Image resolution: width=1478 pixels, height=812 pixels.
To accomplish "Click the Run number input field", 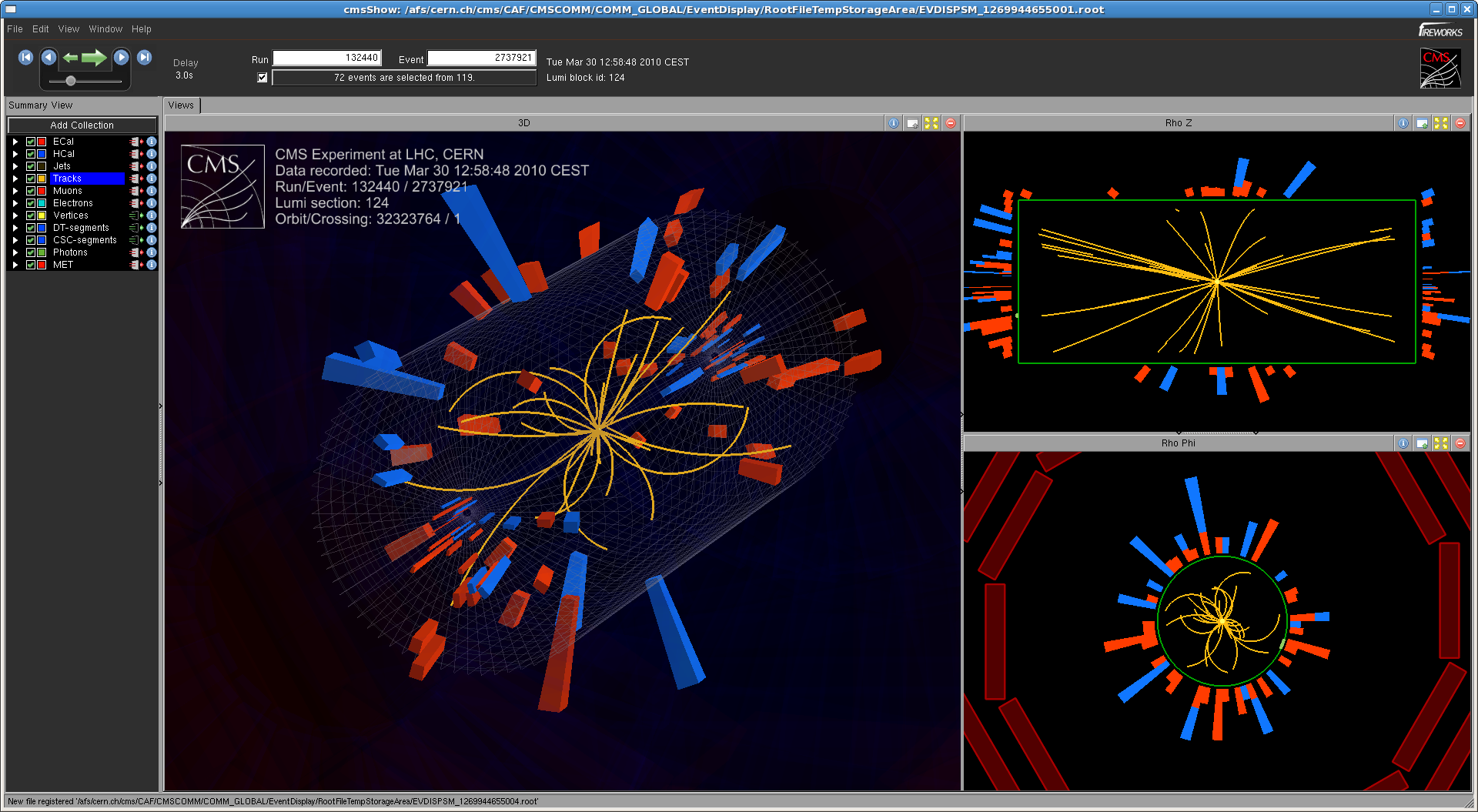I will (x=326, y=58).
